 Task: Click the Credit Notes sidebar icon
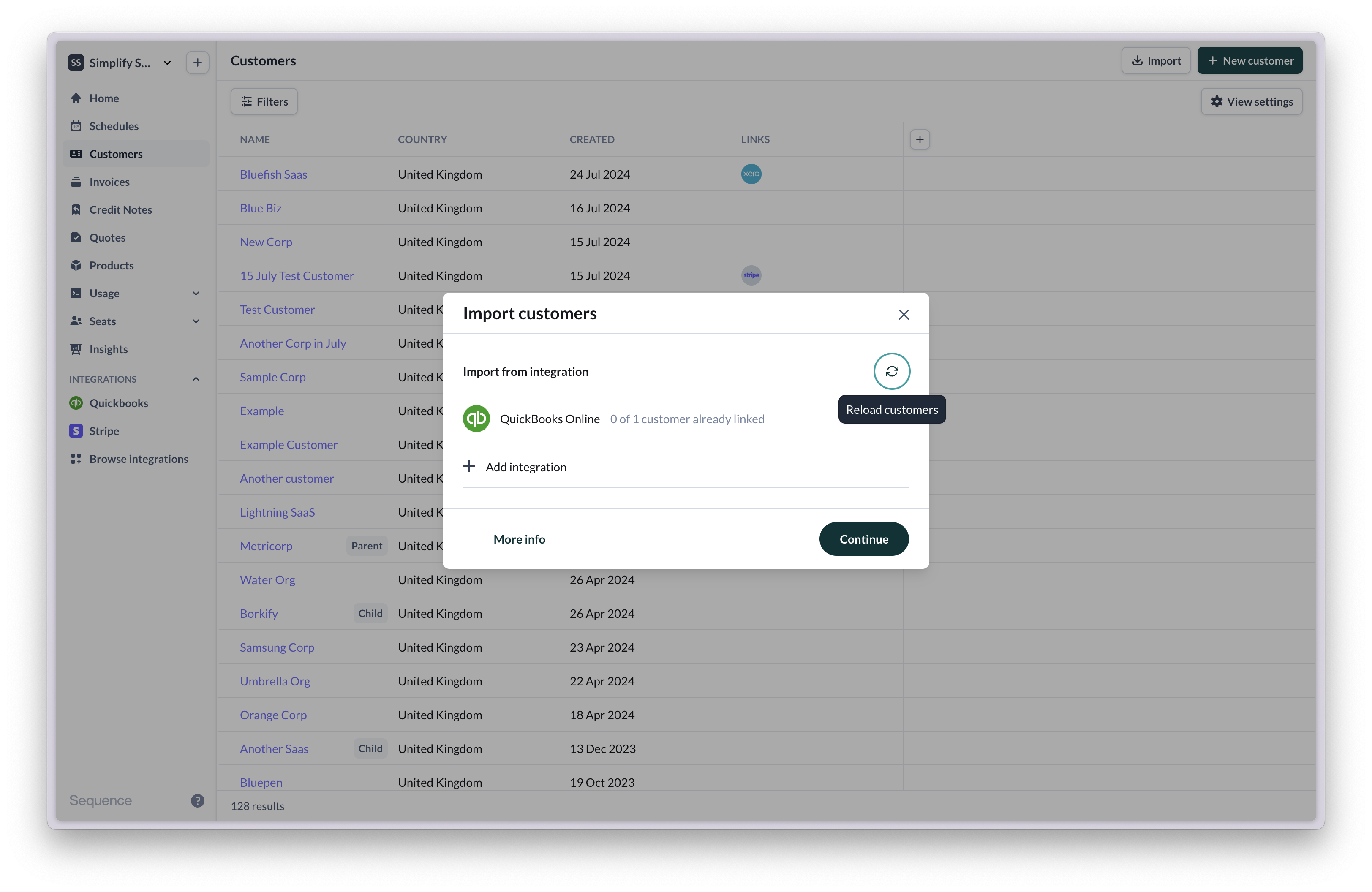[x=76, y=210]
